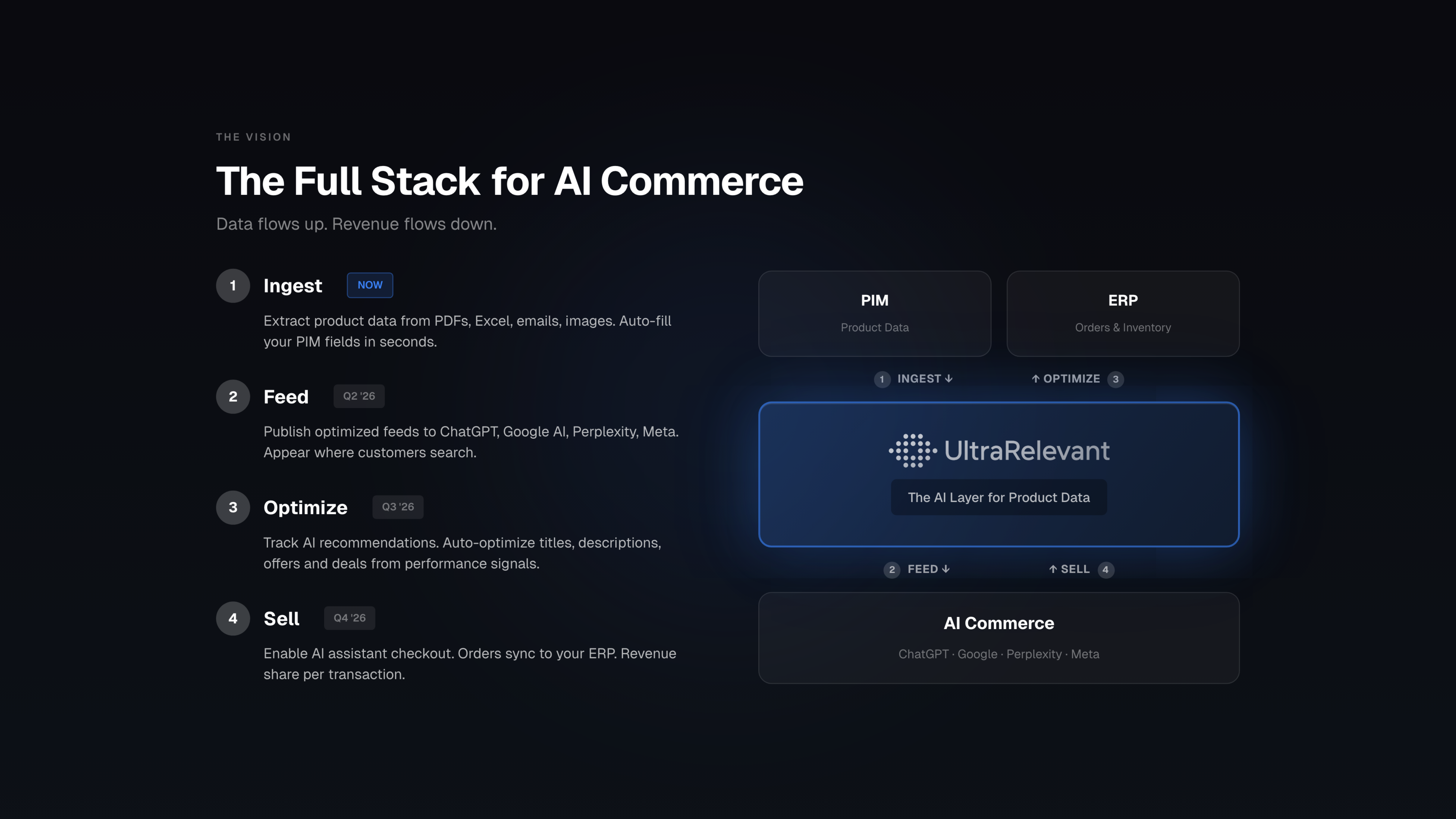Click the step 2 circle beside Feed

(233, 397)
